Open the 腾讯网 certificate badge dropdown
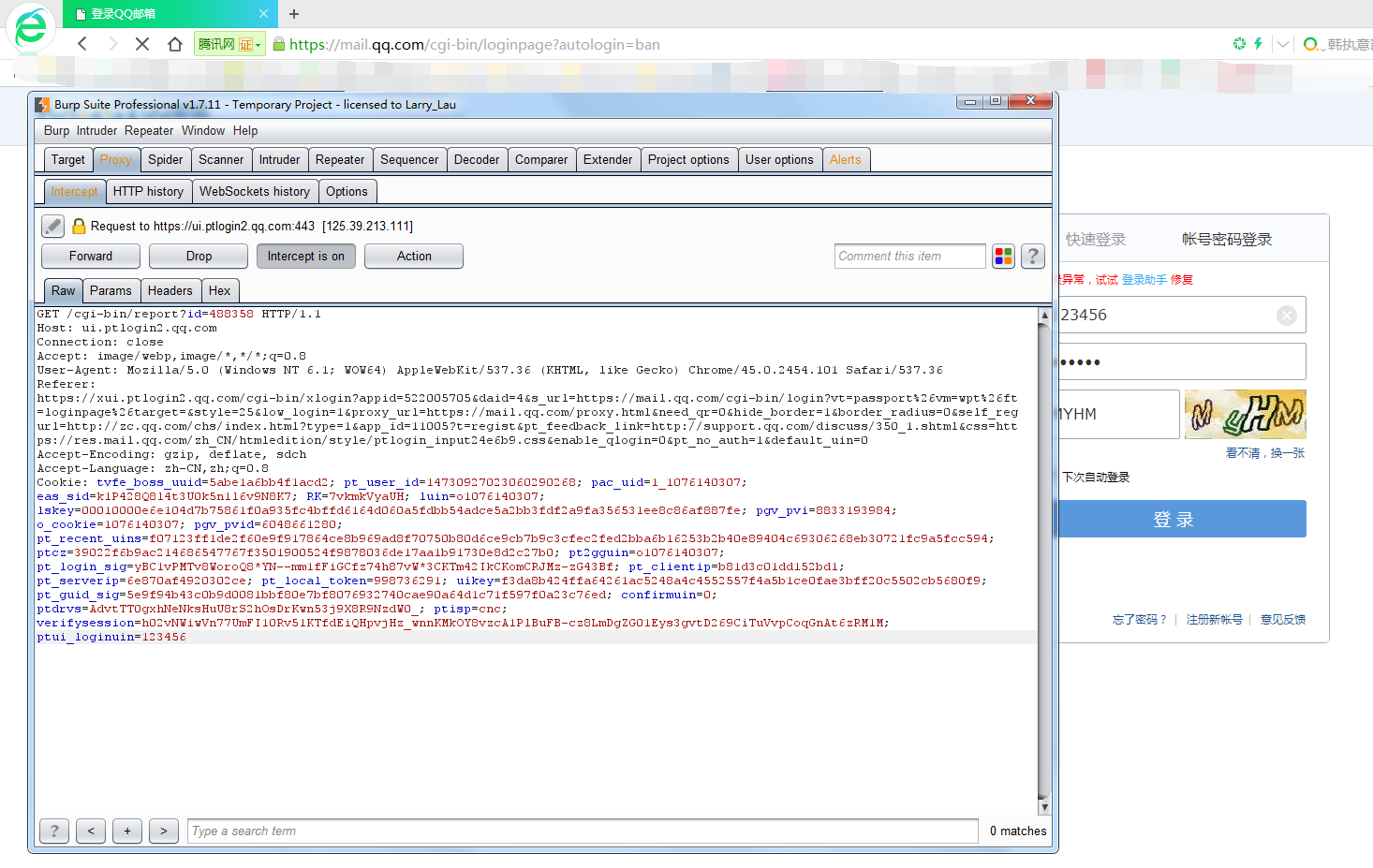This screenshot has height=868, width=1373. pyautogui.click(x=229, y=44)
